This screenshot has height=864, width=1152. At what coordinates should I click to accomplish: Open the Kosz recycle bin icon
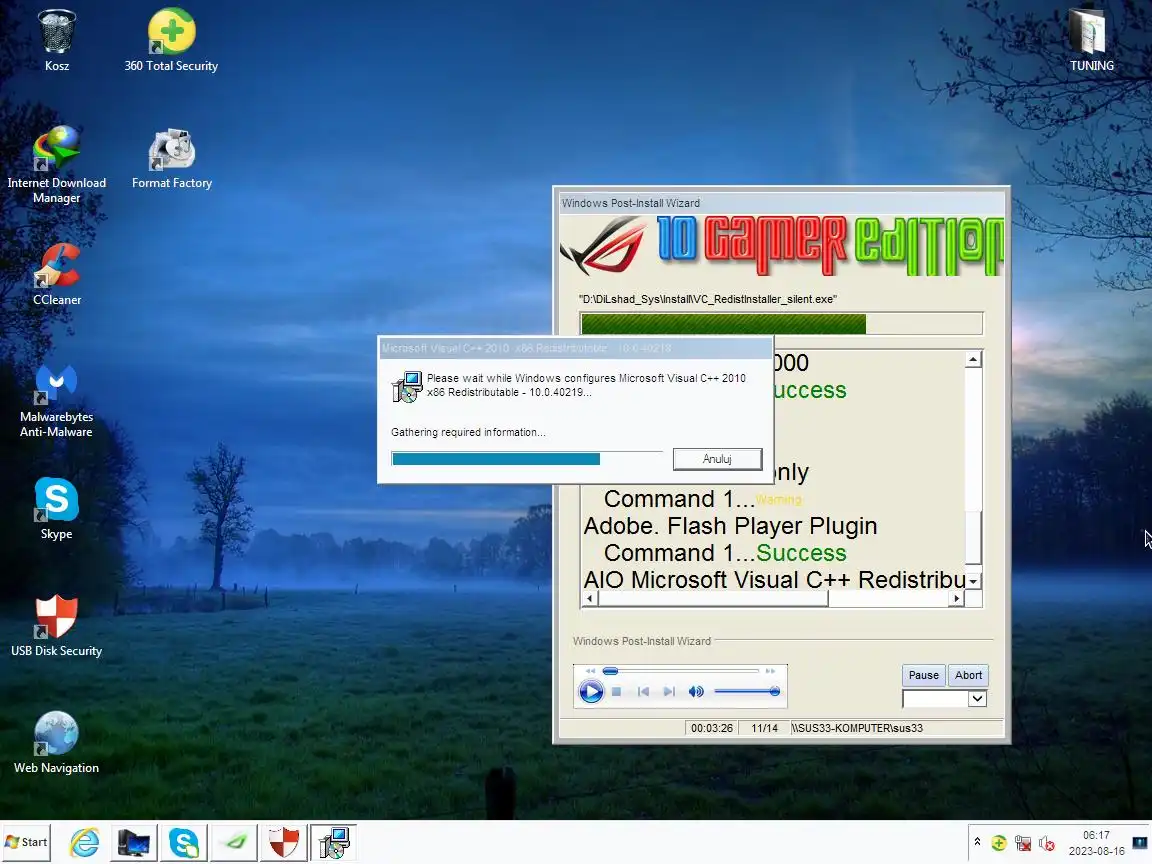tap(57, 40)
